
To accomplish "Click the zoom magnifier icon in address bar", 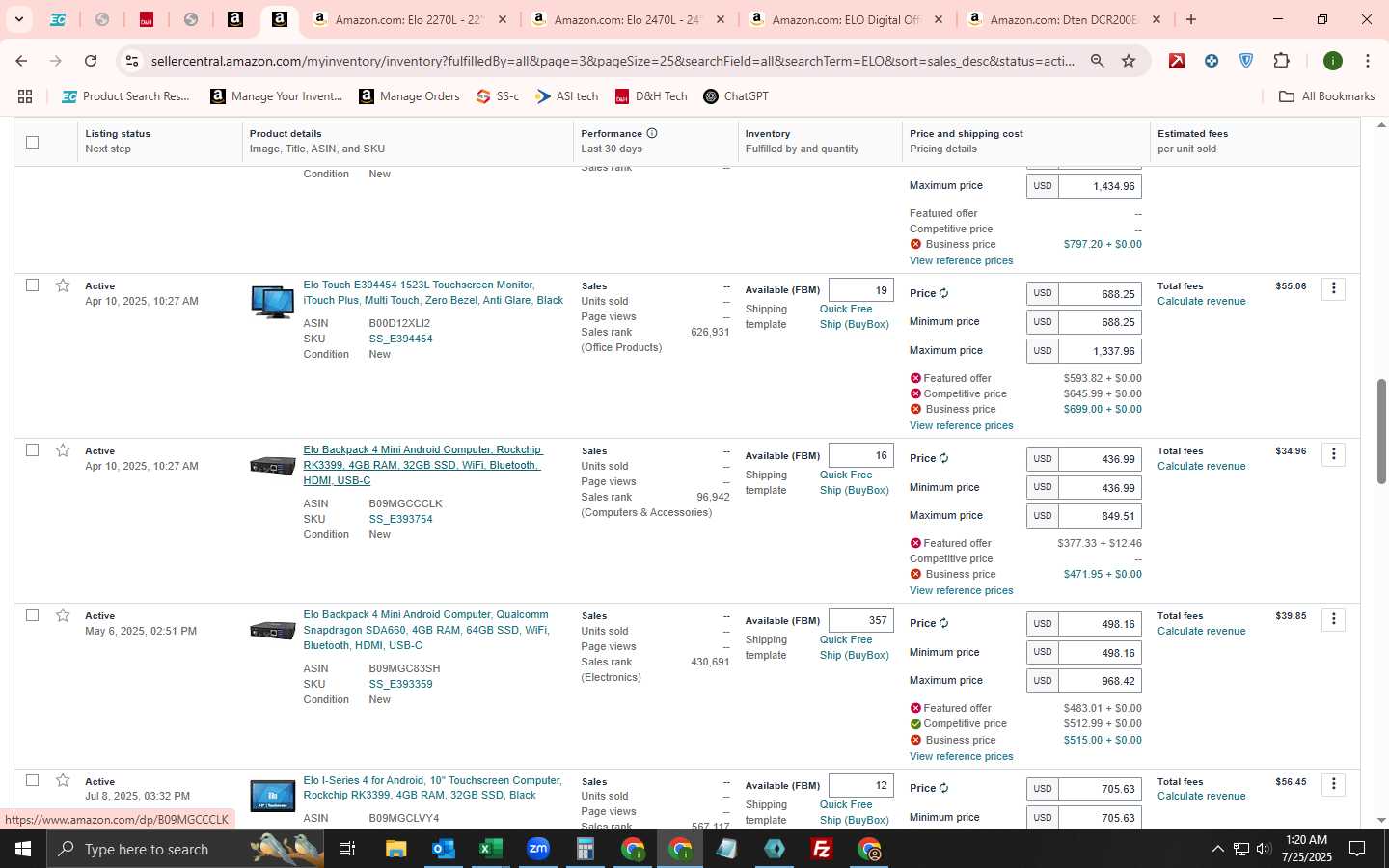I will [x=1097, y=61].
